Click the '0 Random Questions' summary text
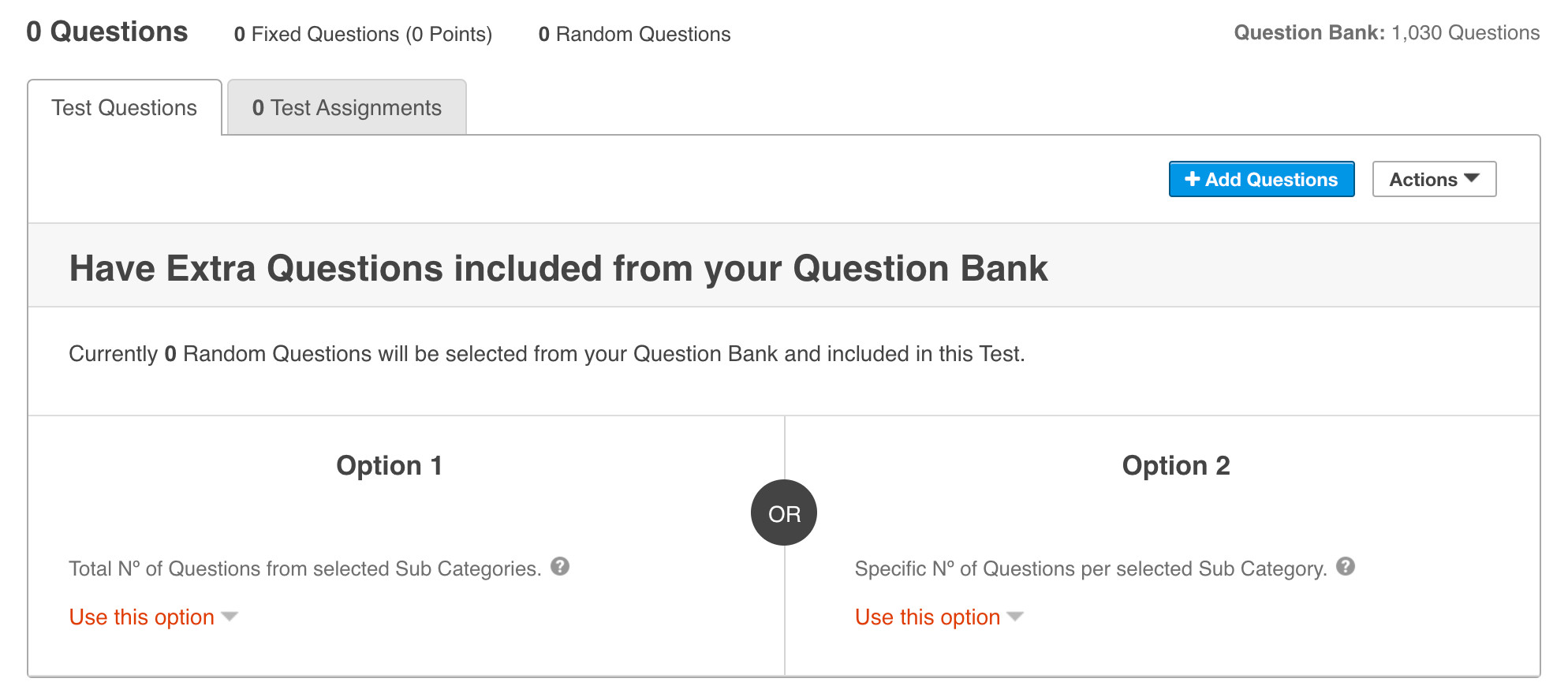1568x697 pixels. click(x=634, y=35)
